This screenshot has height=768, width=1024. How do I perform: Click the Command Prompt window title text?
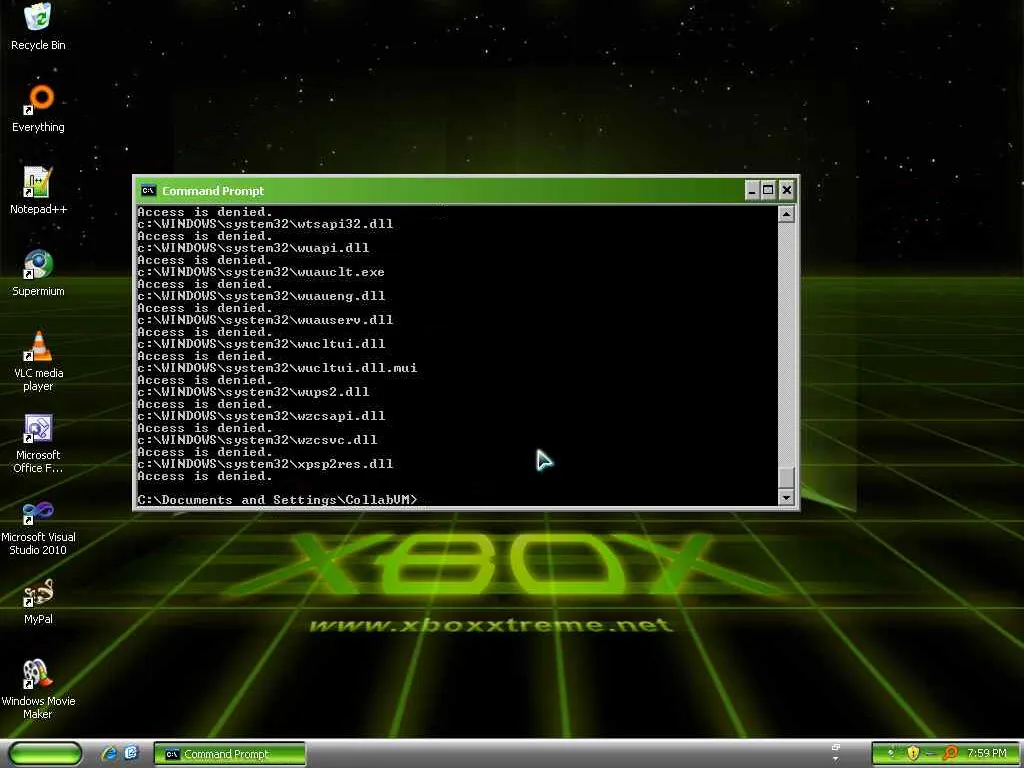[x=213, y=191]
